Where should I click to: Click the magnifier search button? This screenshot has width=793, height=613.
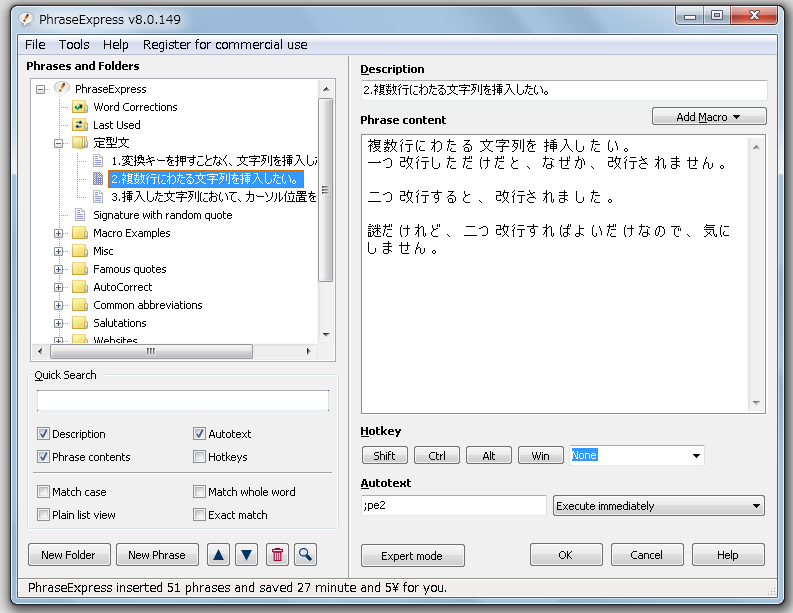click(x=305, y=555)
